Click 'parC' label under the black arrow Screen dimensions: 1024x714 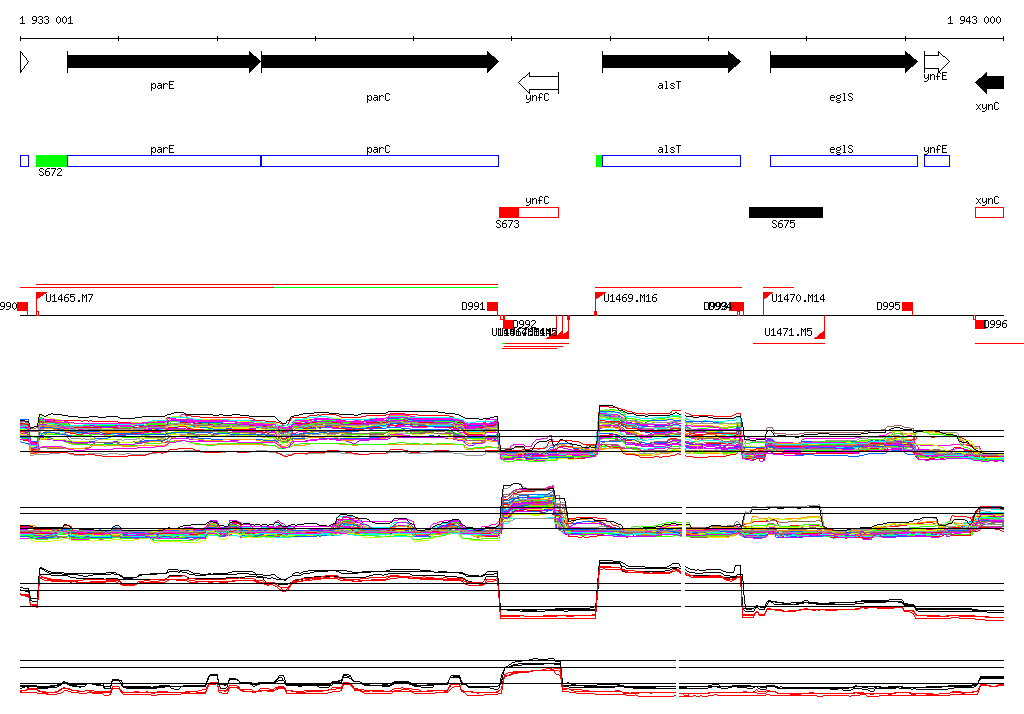point(378,97)
